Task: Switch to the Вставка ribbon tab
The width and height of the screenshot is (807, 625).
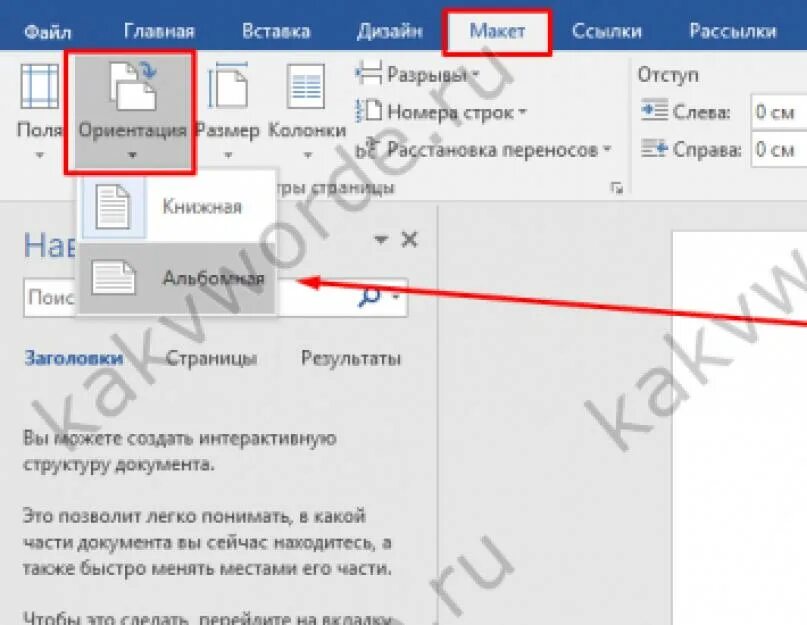Action: [x=276, y=31]
